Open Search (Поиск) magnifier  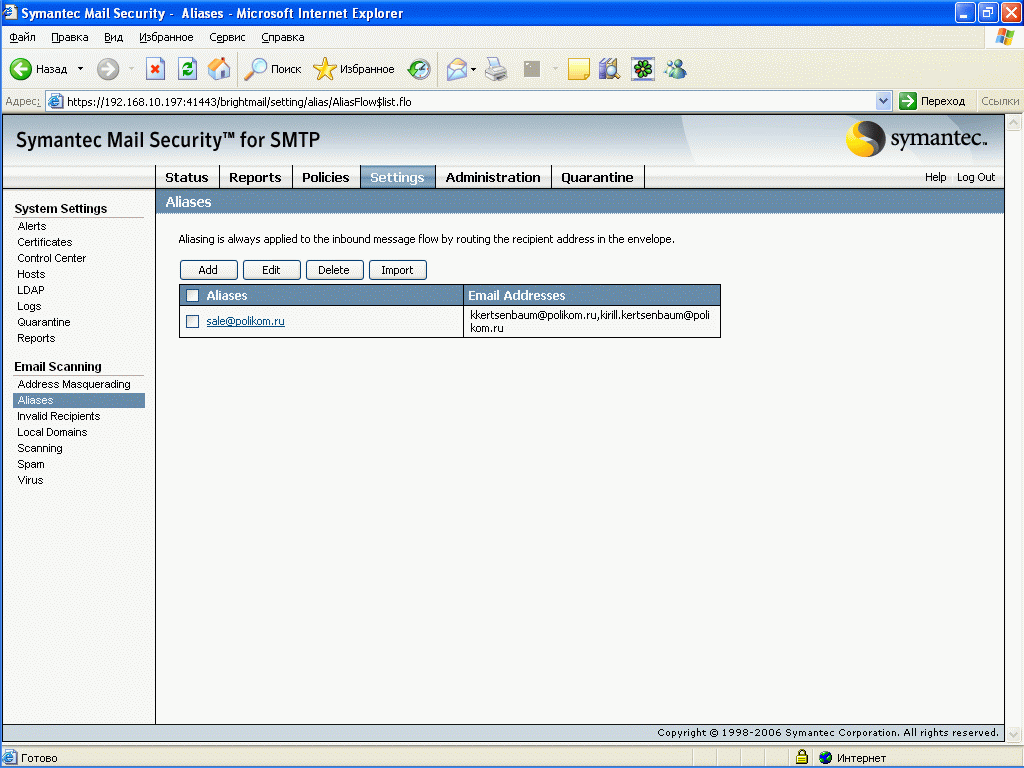[255, 69]
